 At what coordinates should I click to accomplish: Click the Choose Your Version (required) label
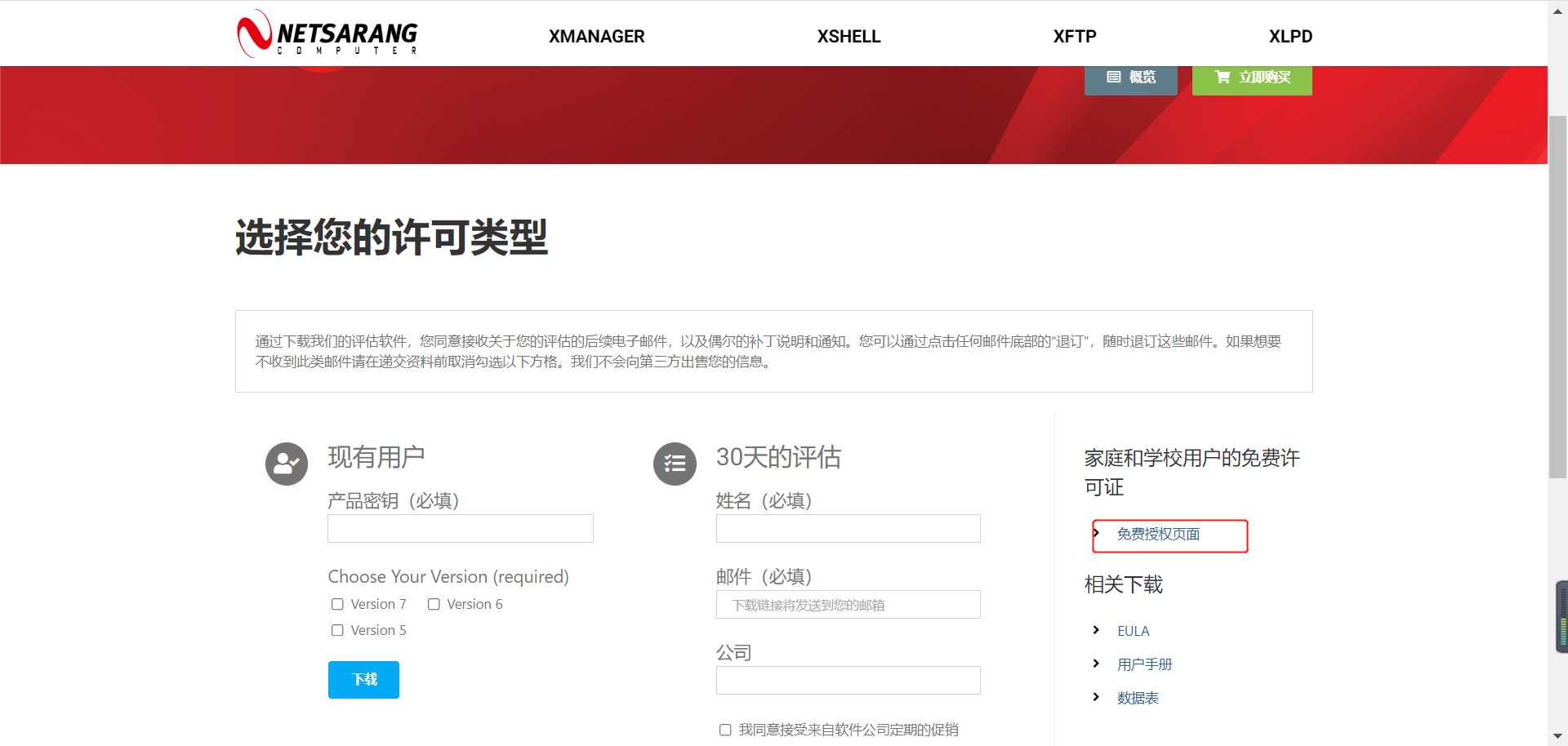[x=448, y=577]
